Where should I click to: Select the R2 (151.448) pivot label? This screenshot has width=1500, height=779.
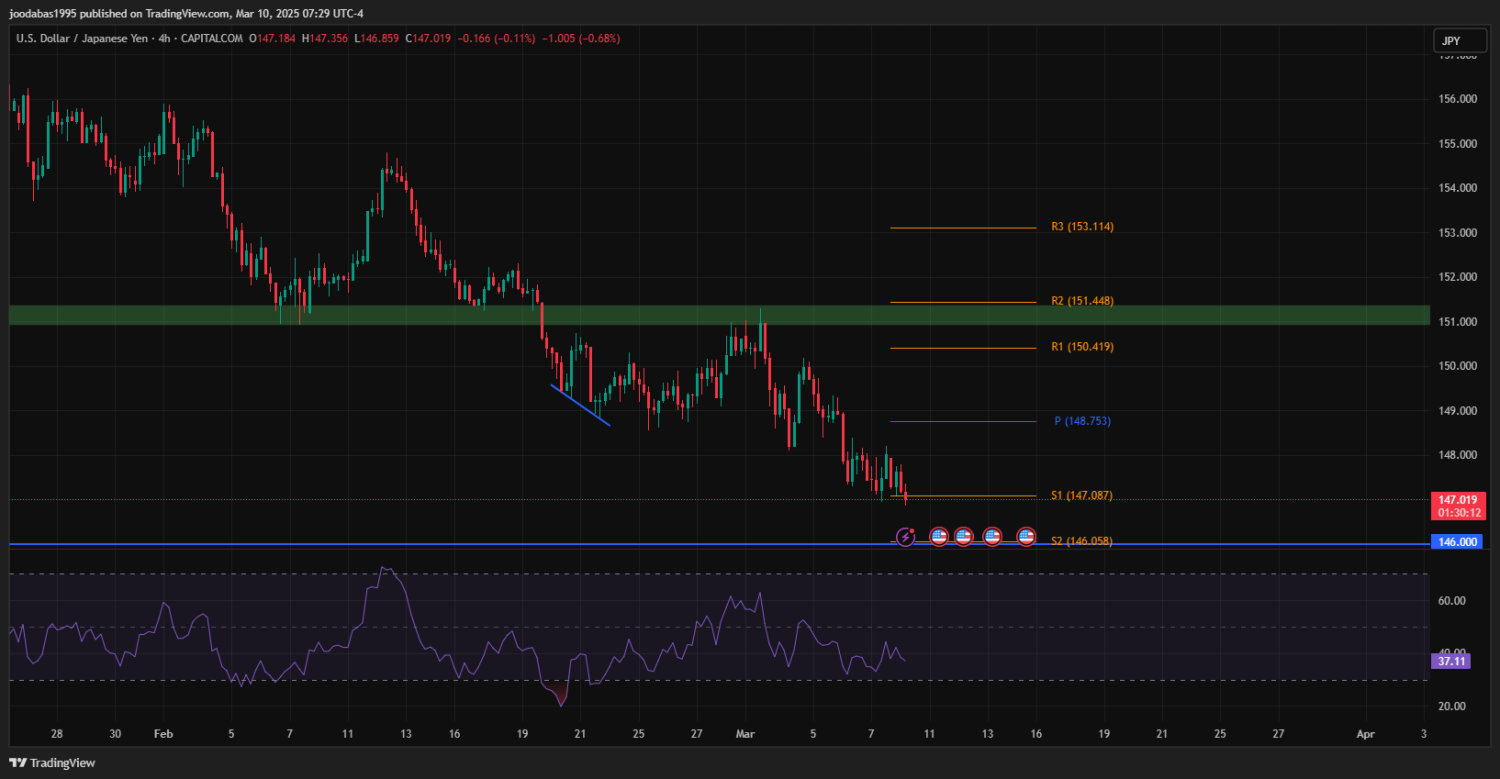1082,301
